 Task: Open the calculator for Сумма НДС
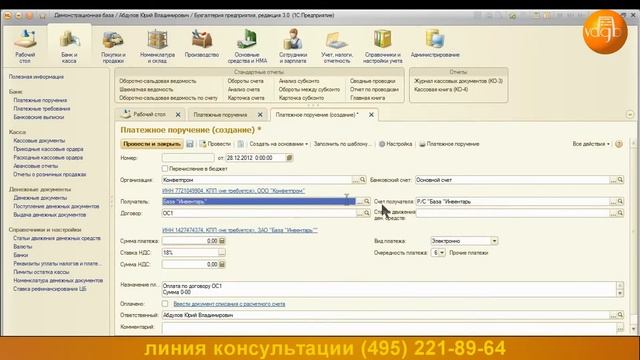pos(222,264)
